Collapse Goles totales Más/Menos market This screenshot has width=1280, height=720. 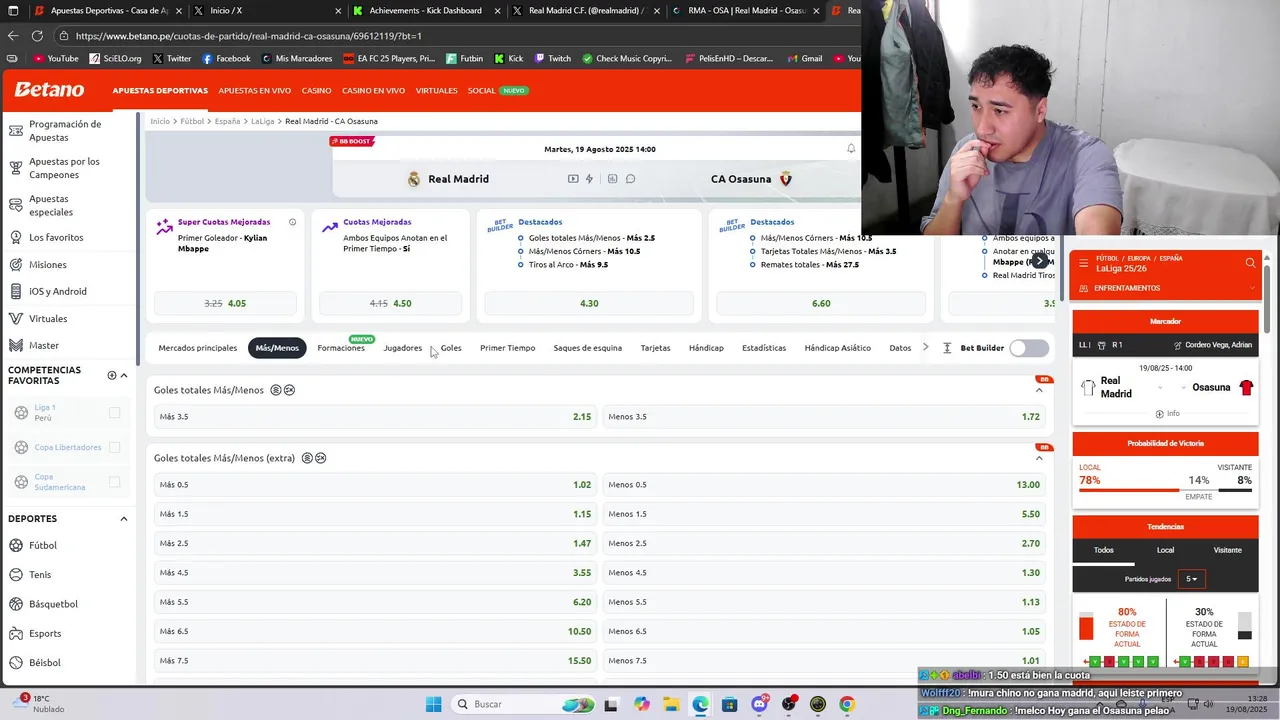(1039, 390)
